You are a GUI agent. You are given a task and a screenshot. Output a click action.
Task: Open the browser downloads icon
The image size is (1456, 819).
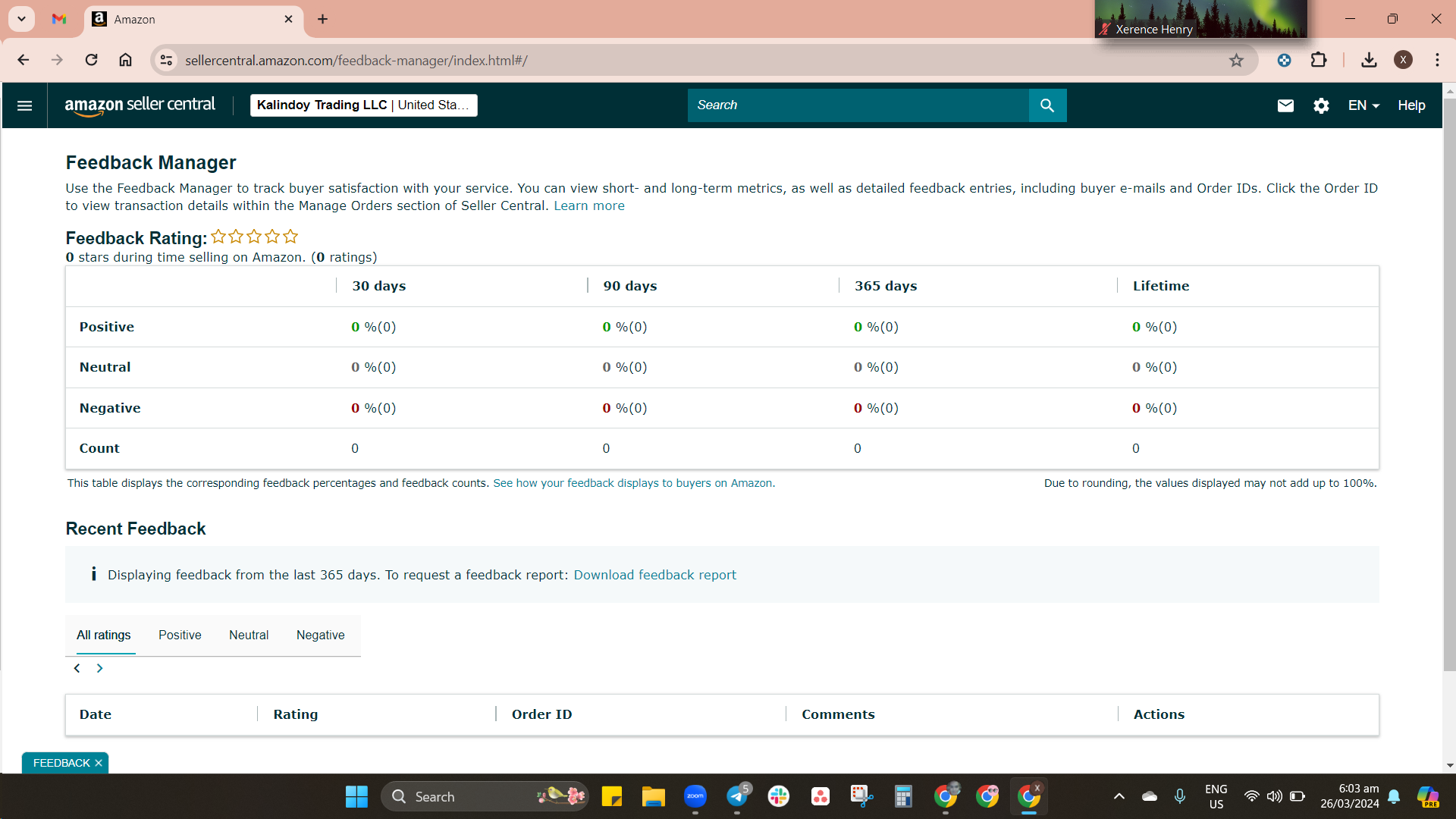coord(1369,60)
